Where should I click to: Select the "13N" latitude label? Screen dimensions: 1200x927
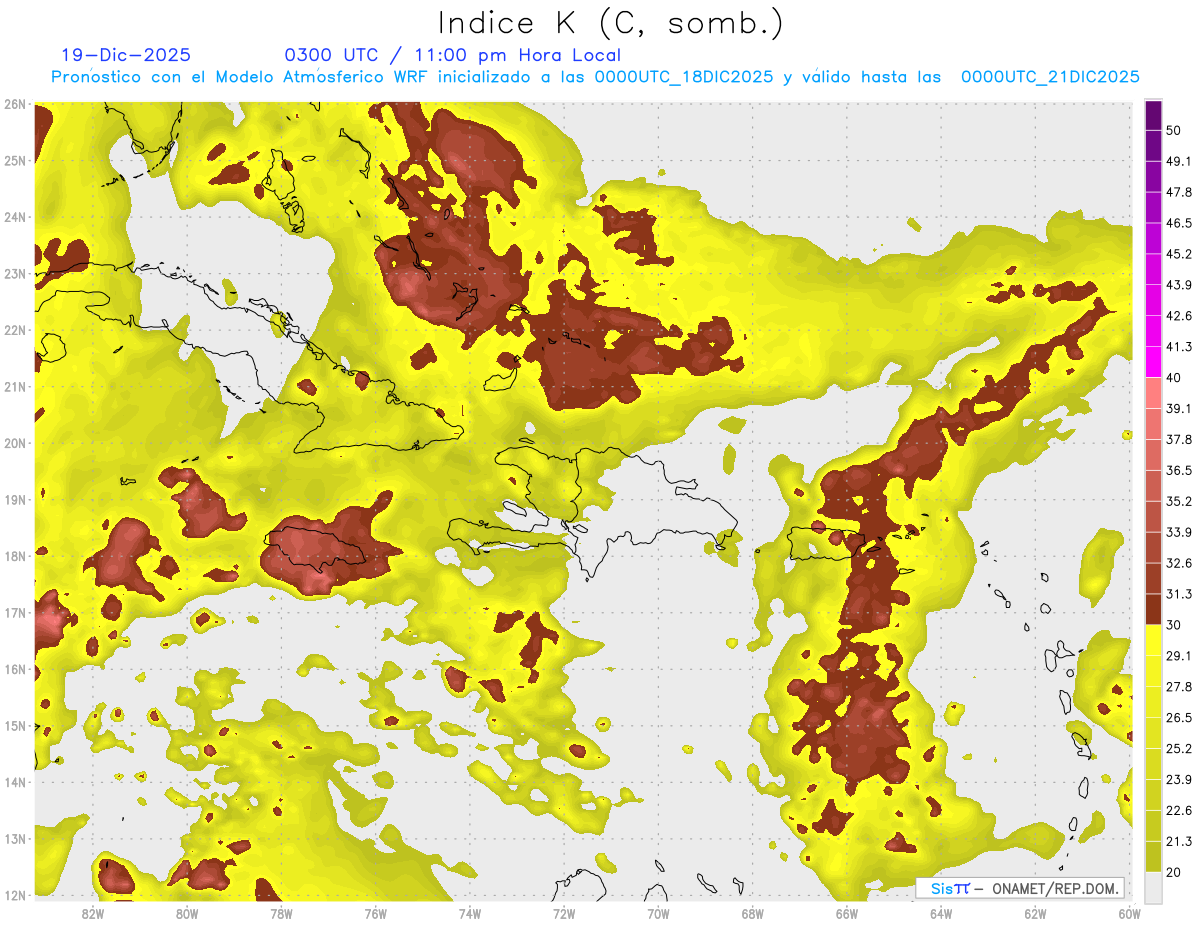point(14,839)
